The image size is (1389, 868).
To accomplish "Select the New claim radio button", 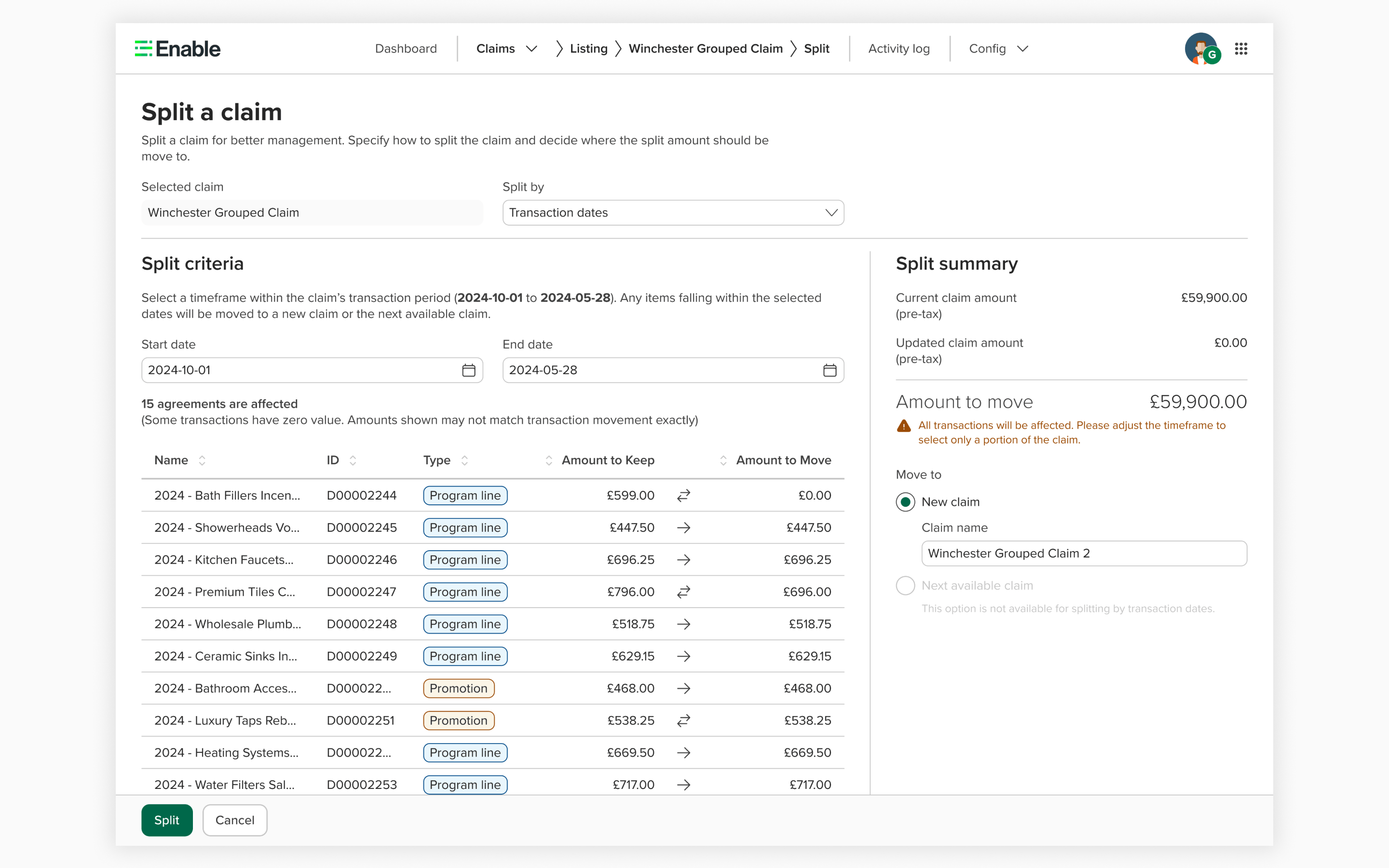I will click(x=905, y=502).
